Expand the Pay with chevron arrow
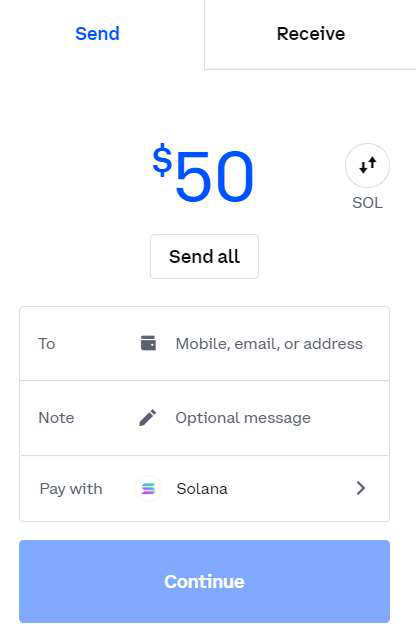 360,488
